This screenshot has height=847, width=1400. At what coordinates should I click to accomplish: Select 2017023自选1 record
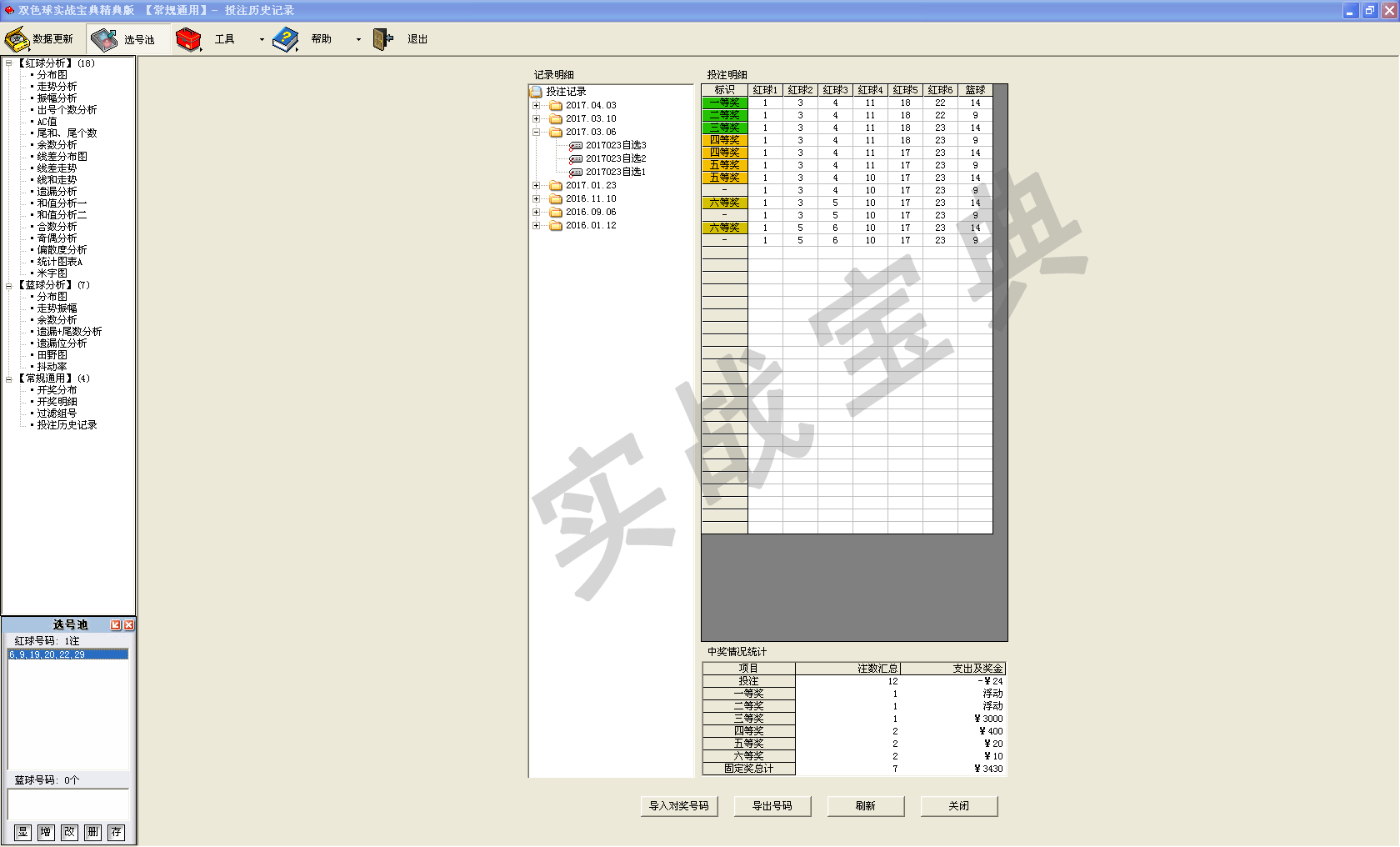point(616,172)
